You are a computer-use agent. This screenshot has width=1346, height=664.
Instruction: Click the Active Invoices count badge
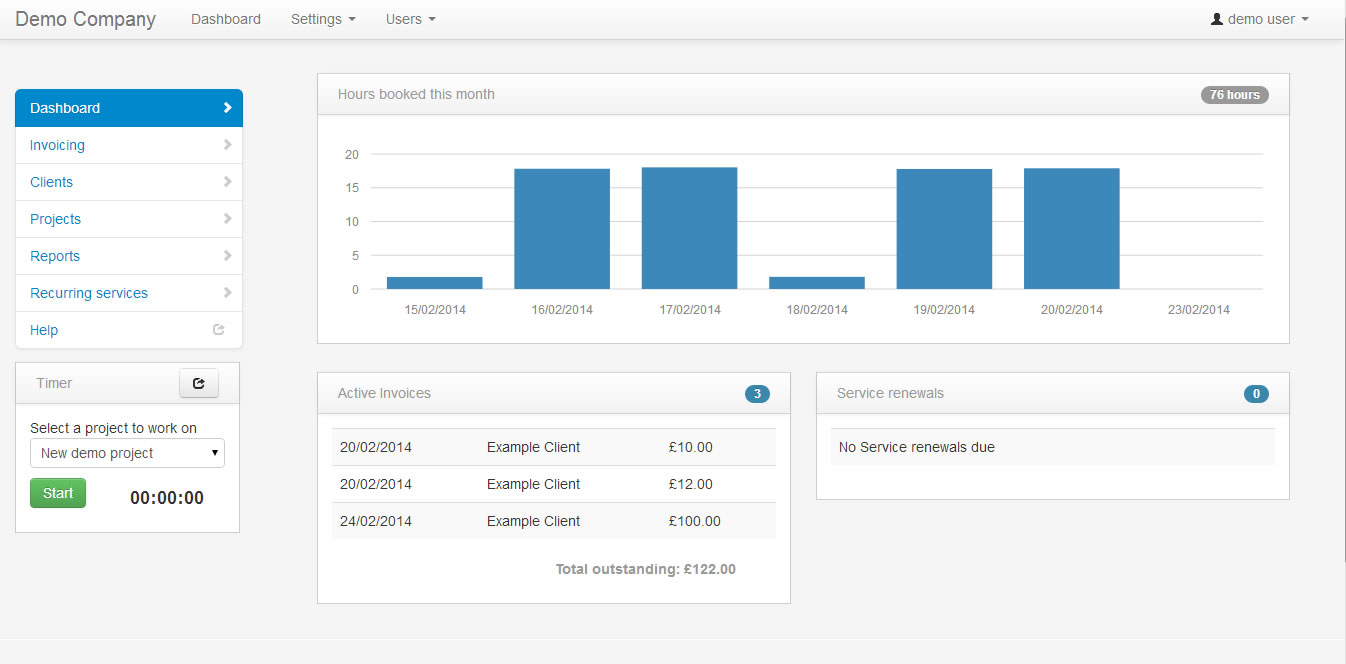(757, 394)
